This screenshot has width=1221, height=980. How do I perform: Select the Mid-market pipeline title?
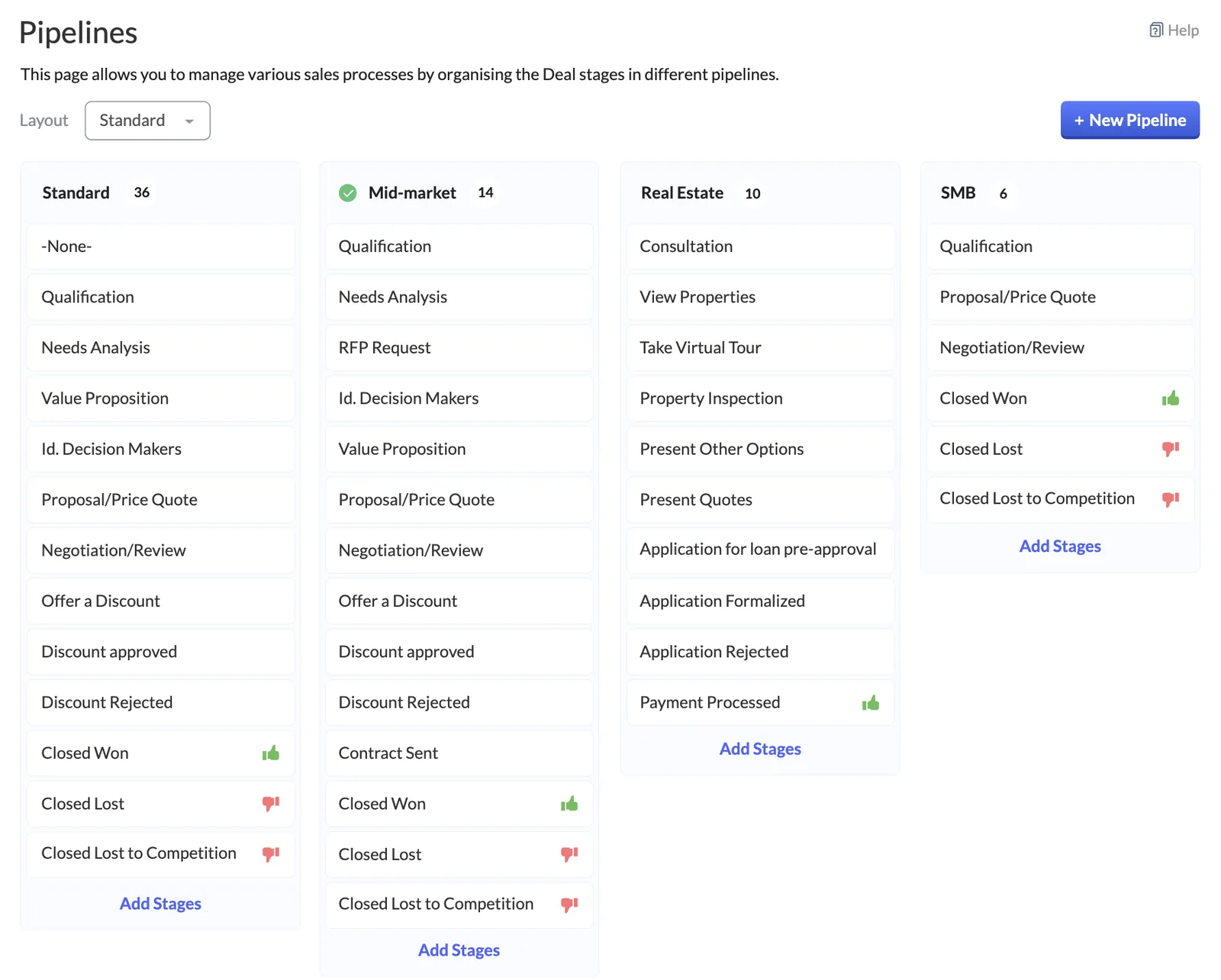[x=412, y=193]
